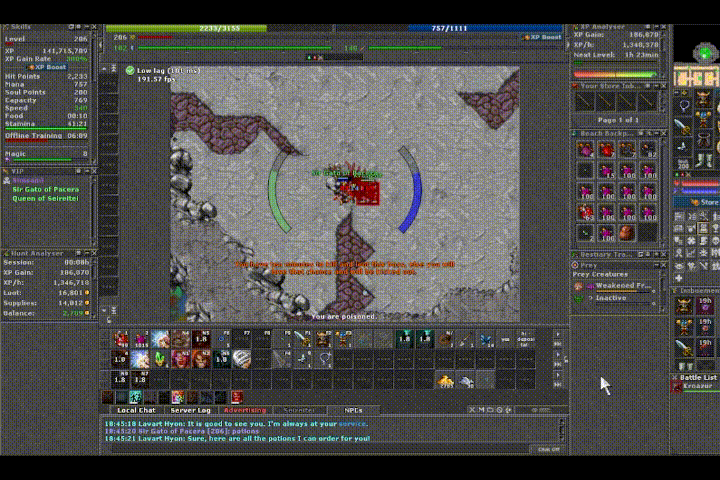
Task: Click the M icon in chat toolbar
Action: point(481,409)
